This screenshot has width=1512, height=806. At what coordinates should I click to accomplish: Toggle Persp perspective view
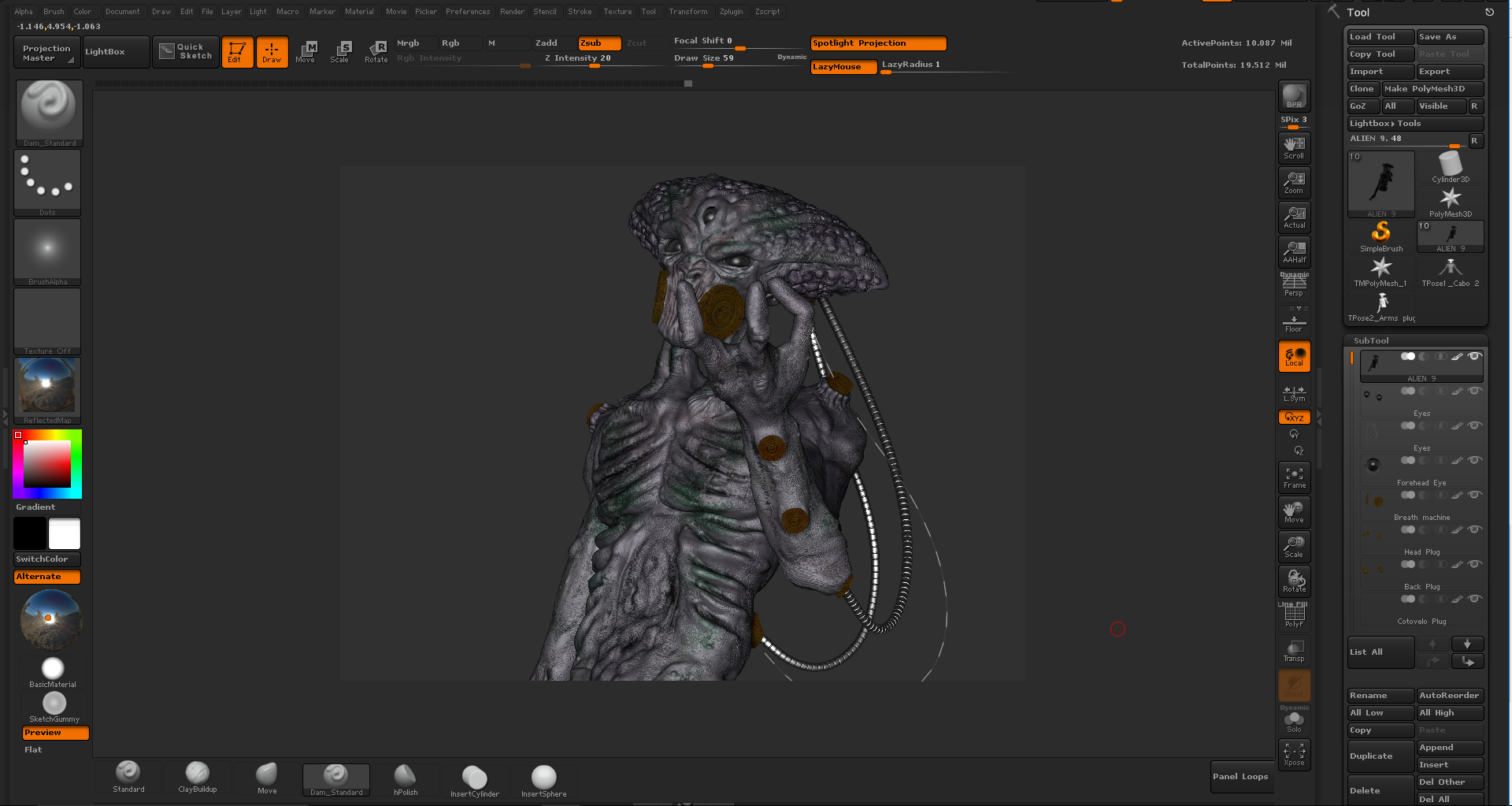(x=1294, y=285)
